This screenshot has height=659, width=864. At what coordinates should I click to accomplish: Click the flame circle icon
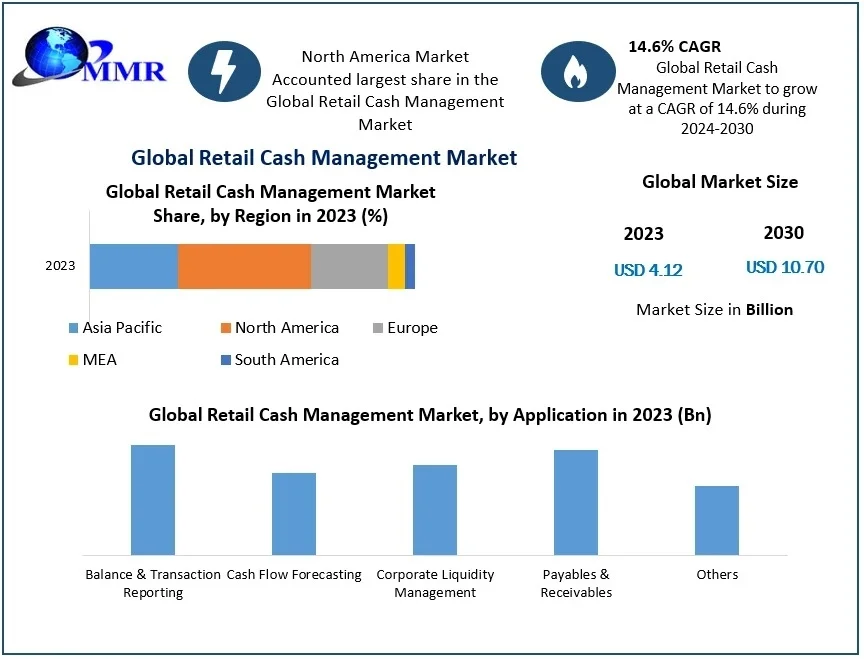(577, 72)
